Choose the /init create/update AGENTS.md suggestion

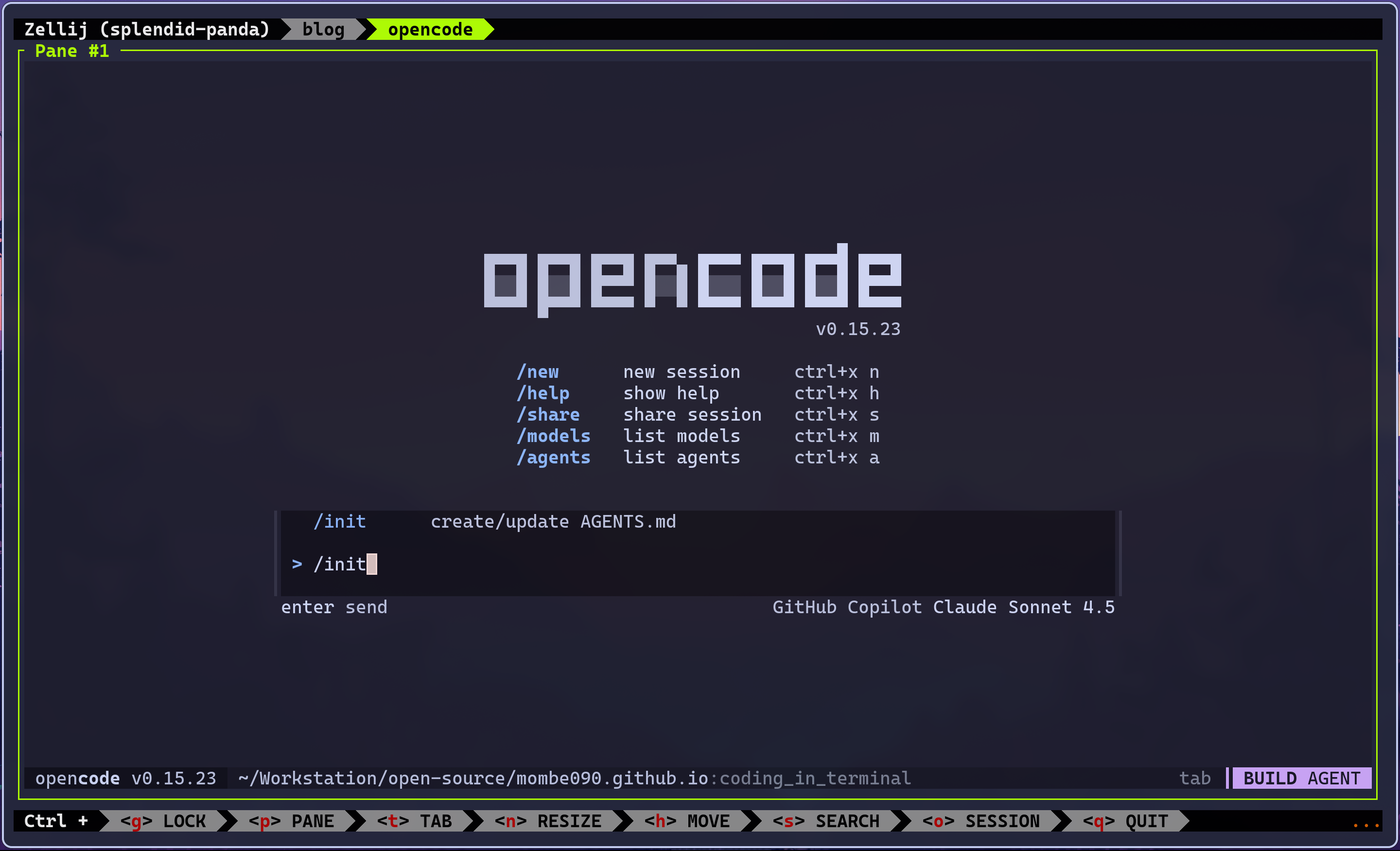tap(496, 521)
